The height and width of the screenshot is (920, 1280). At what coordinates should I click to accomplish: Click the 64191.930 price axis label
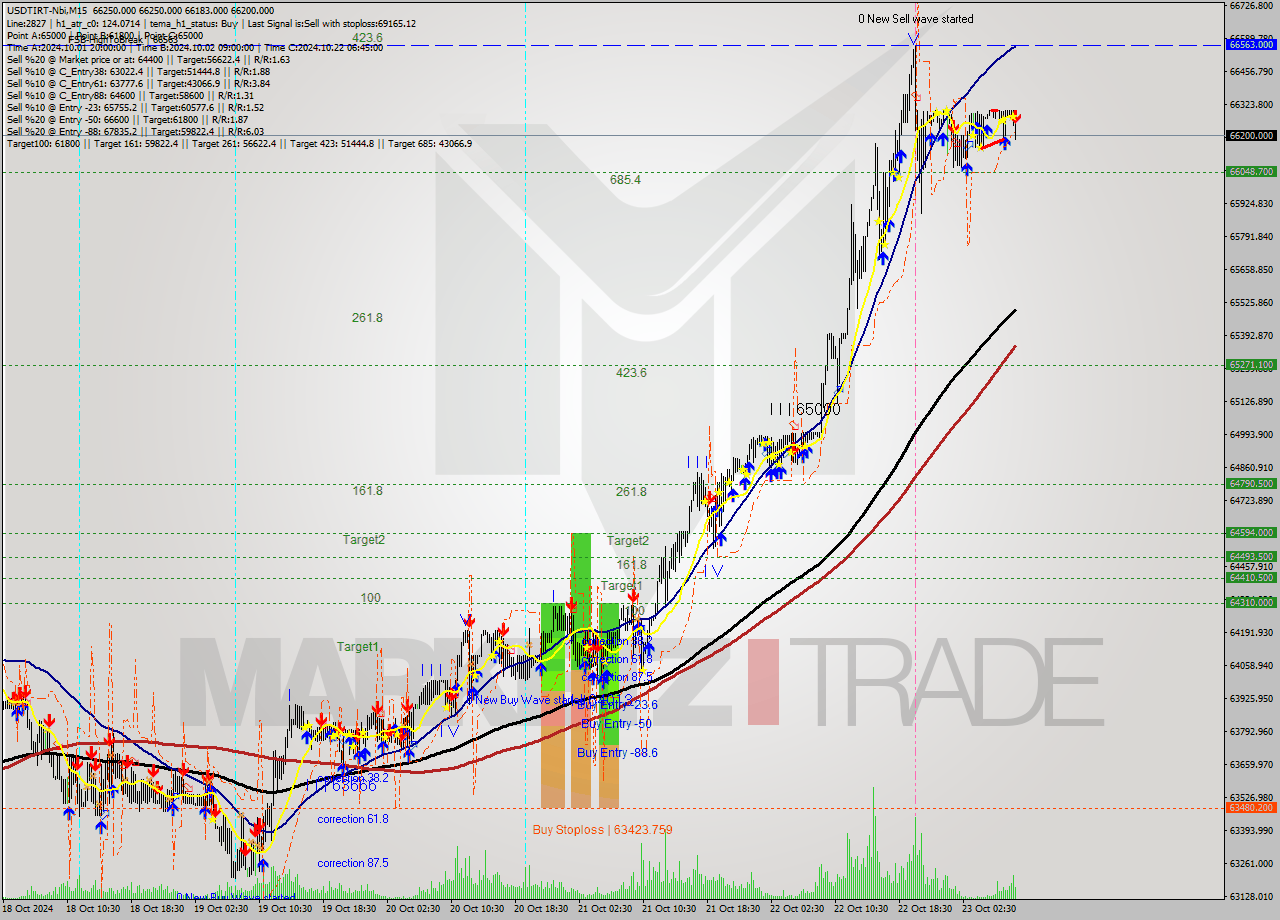pos(1251,633)
